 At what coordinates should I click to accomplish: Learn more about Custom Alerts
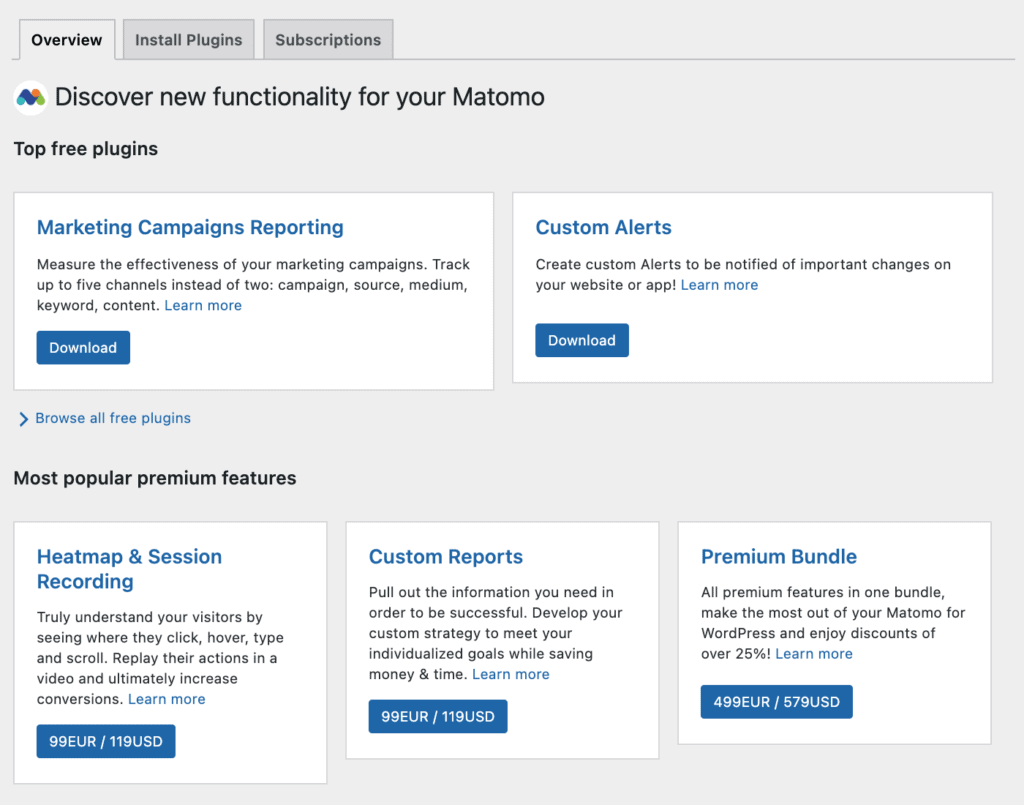tap(719, 285)
